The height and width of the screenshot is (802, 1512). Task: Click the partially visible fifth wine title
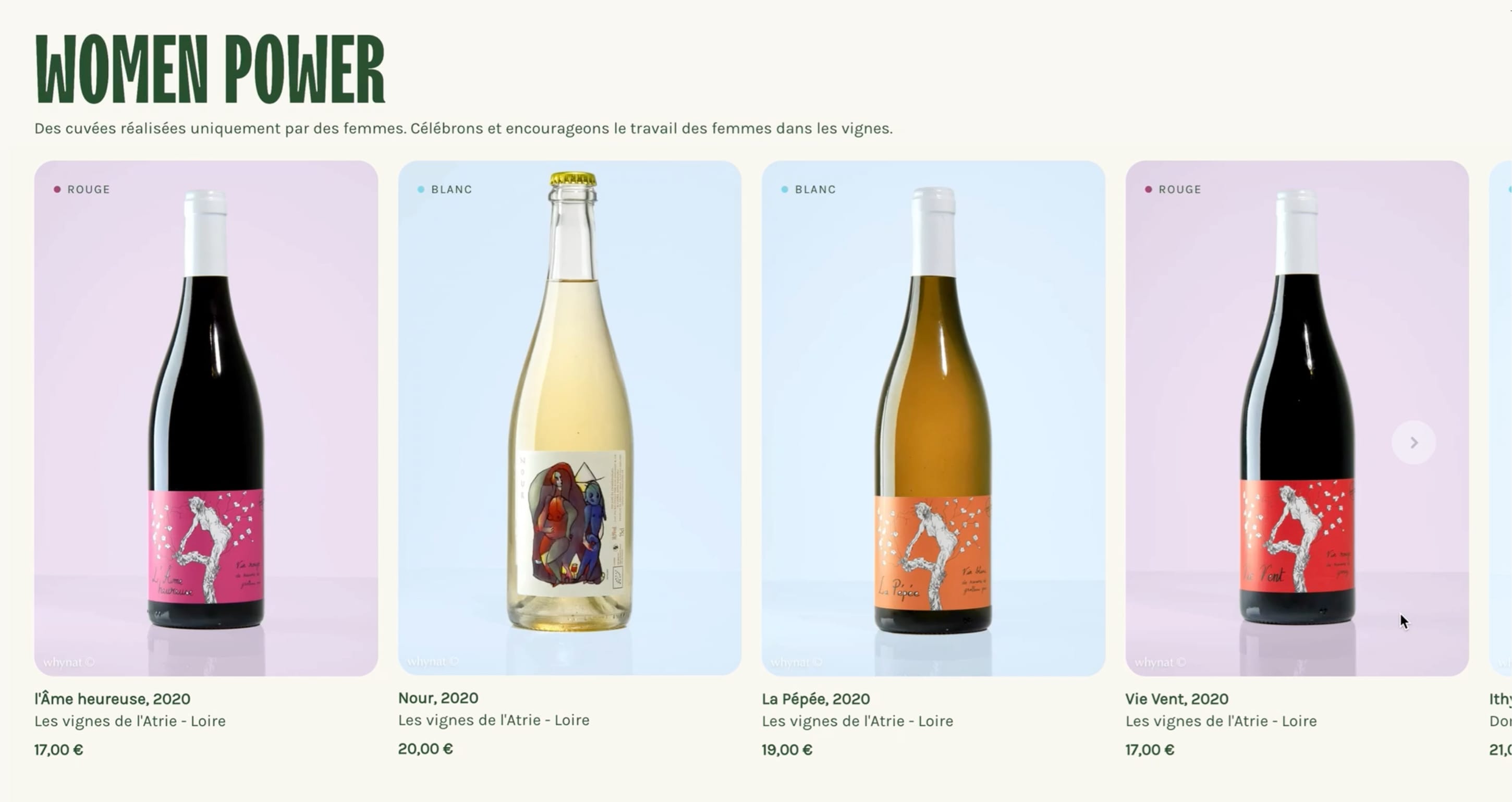1500,699
